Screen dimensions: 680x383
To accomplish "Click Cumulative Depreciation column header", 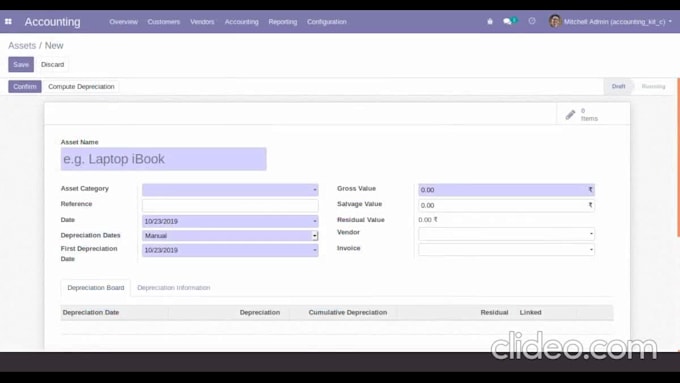I will coord(348,312).
